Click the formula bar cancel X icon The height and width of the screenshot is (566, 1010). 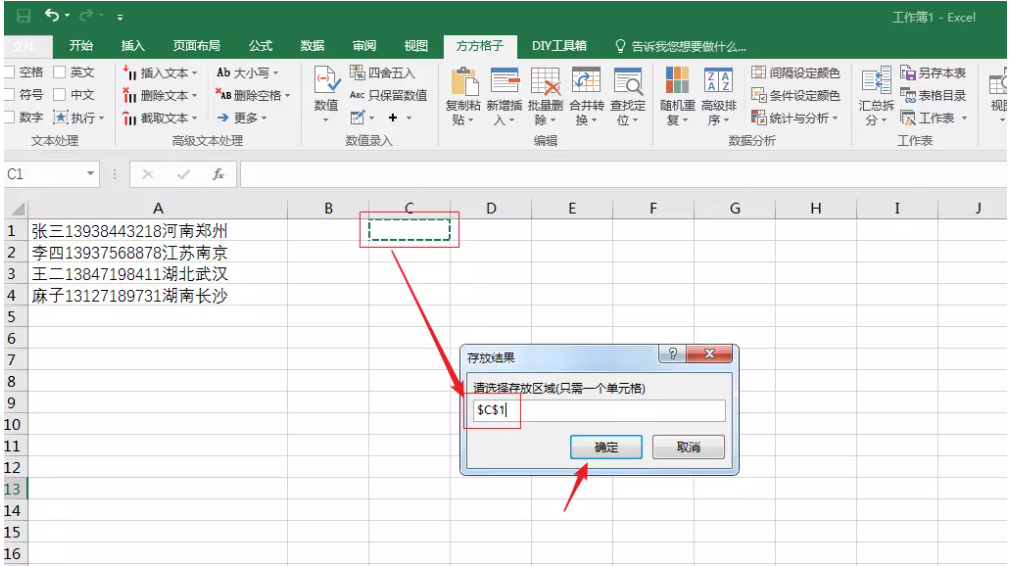click(148, 174)
